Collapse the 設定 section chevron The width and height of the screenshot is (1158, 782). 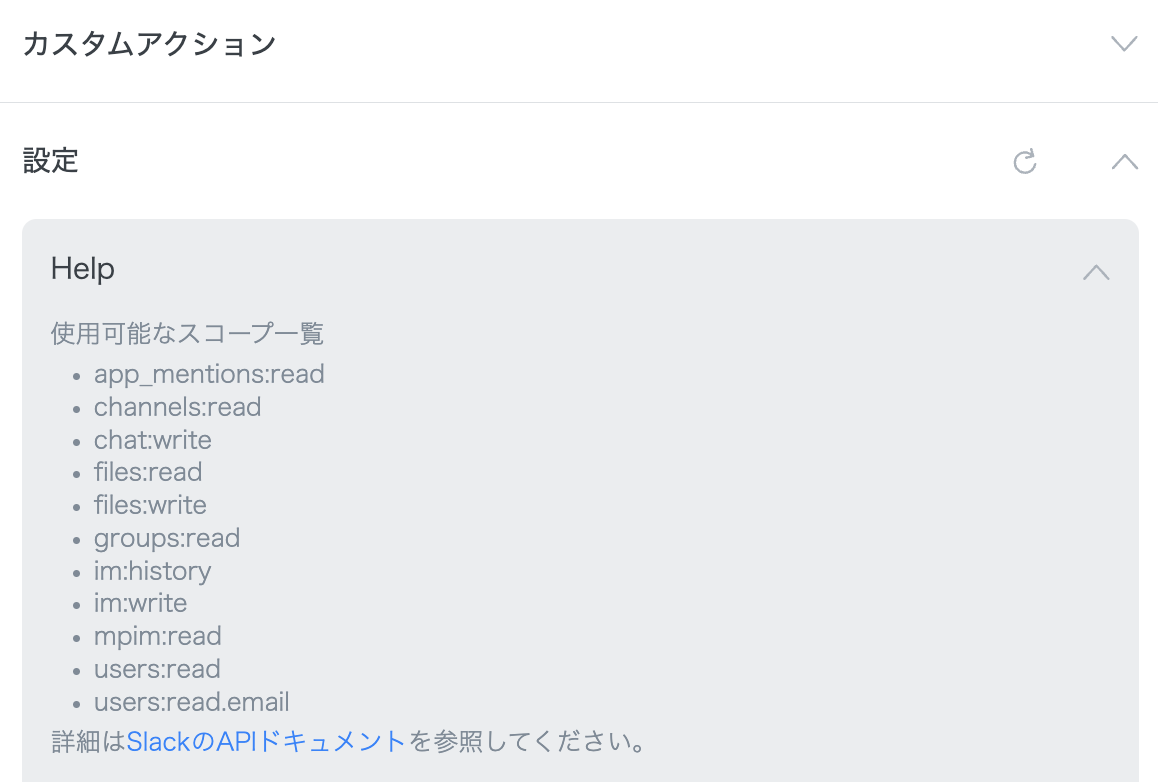[1124, 161]
